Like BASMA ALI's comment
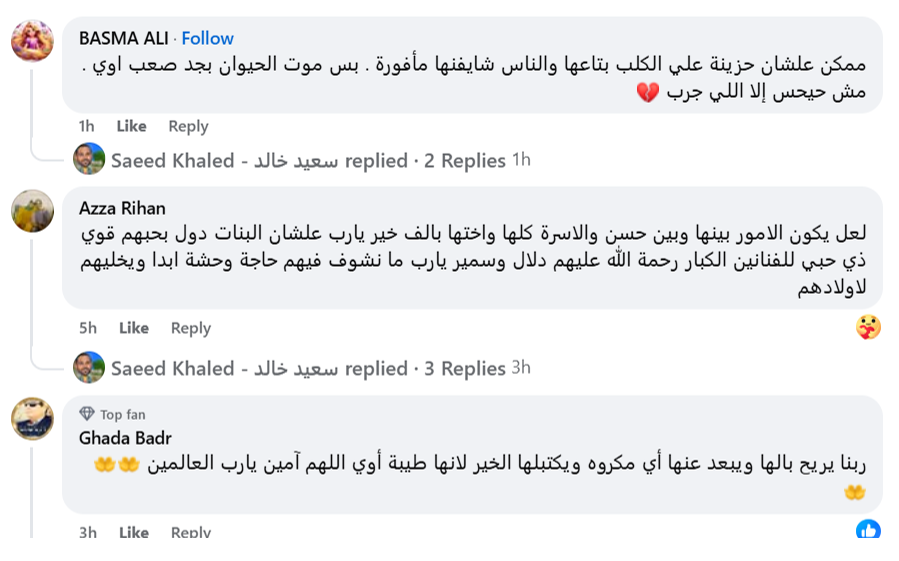 [131, 126]
